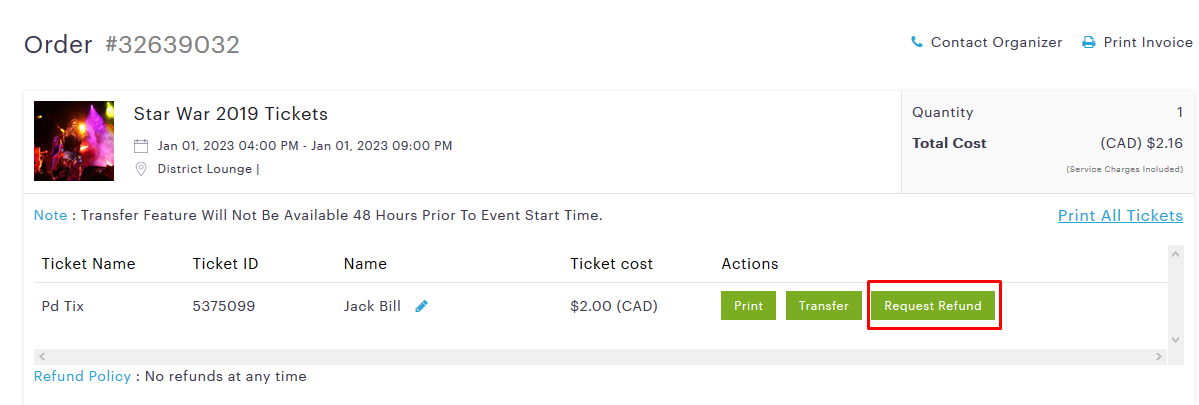Open the Contact Organizer link
This screenshot has height=405, width=1199.
(996, 42)
